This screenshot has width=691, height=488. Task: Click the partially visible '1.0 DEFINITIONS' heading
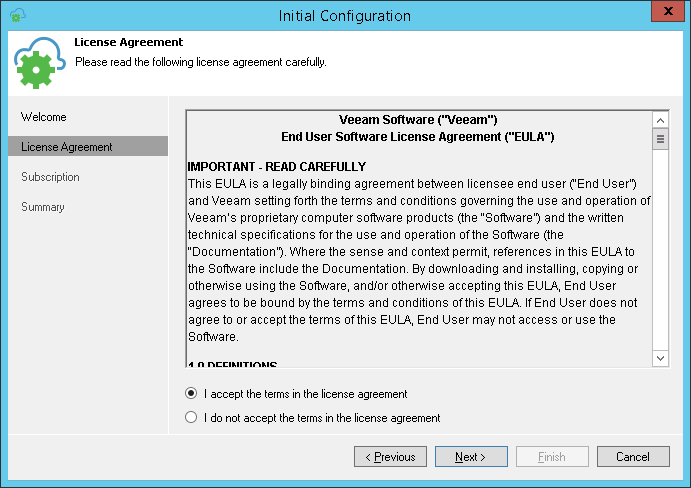233,364
